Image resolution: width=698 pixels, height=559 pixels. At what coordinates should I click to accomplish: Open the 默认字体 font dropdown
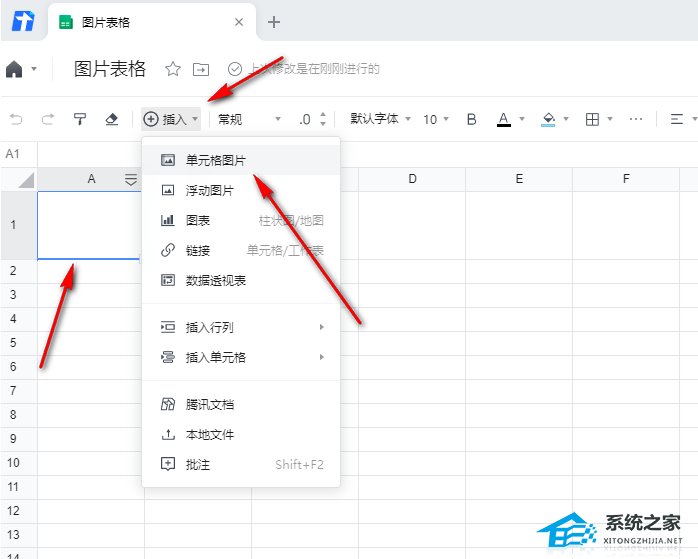380,119
